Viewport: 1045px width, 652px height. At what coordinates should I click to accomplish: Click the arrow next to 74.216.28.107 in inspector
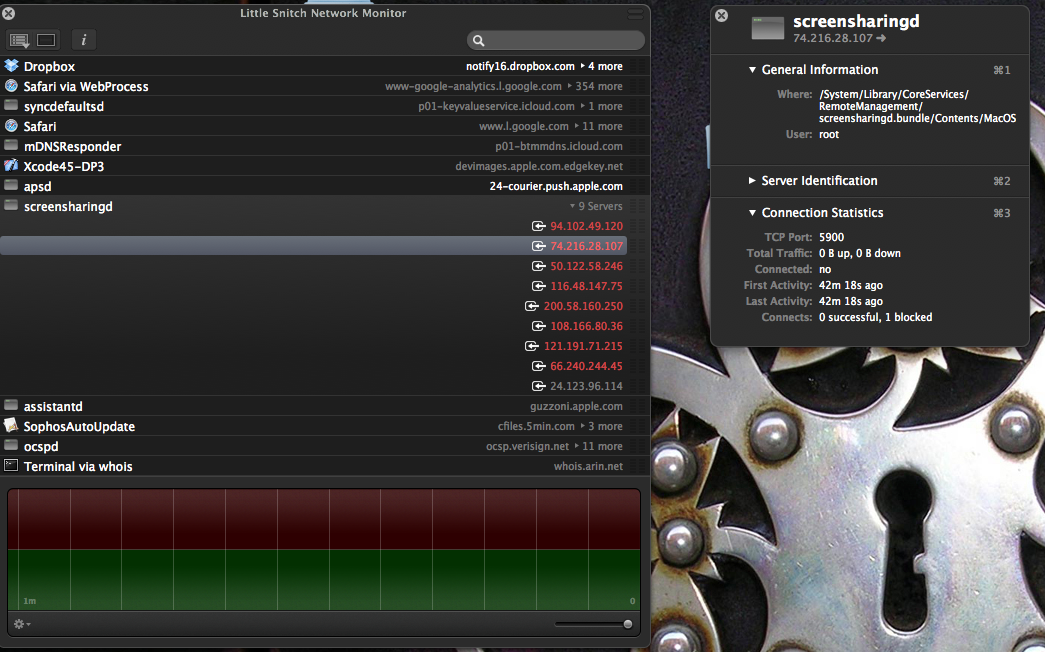click(881, 39)
